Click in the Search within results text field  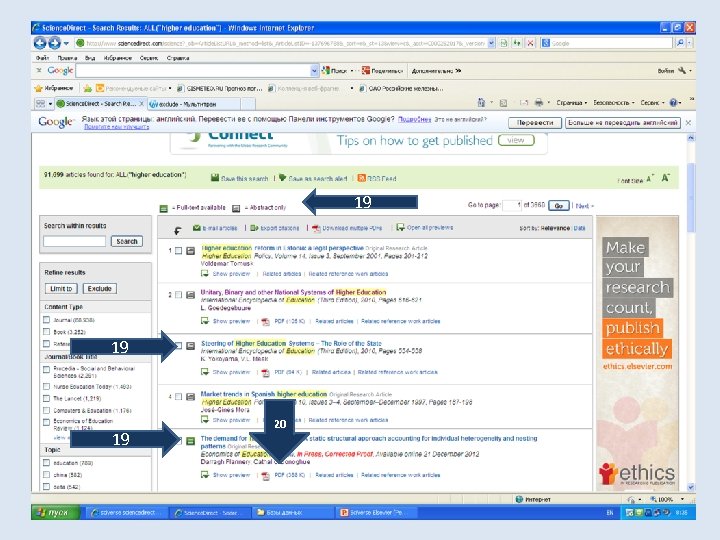click(x=74, y=241)
